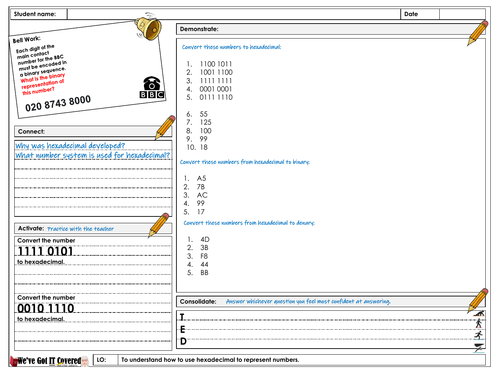Click binary value 1001 1100
Viewport: 500px width, 375px height.
216,72
